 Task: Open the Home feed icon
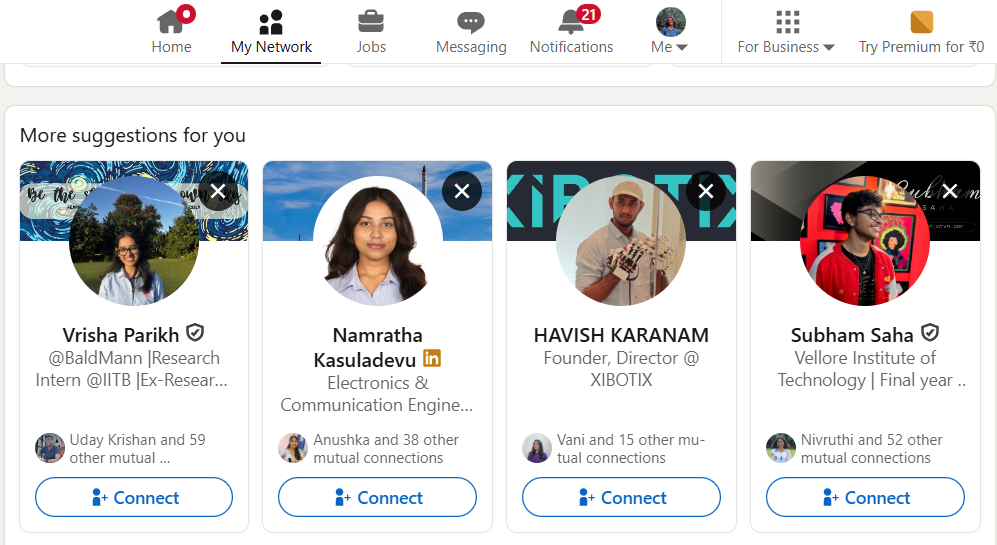(171, 22)
